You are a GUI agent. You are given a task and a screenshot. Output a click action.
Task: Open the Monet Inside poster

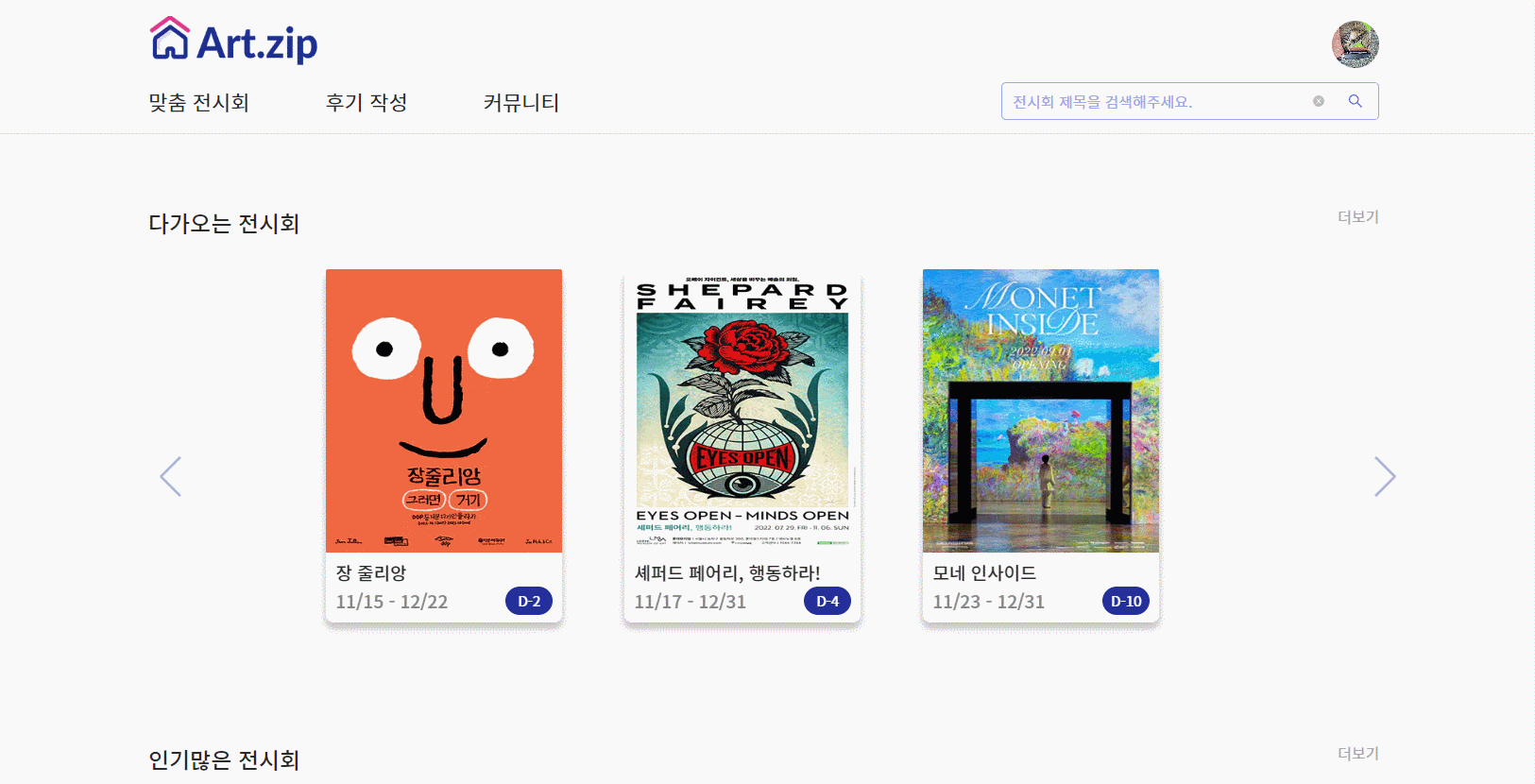click(1041, 411)
